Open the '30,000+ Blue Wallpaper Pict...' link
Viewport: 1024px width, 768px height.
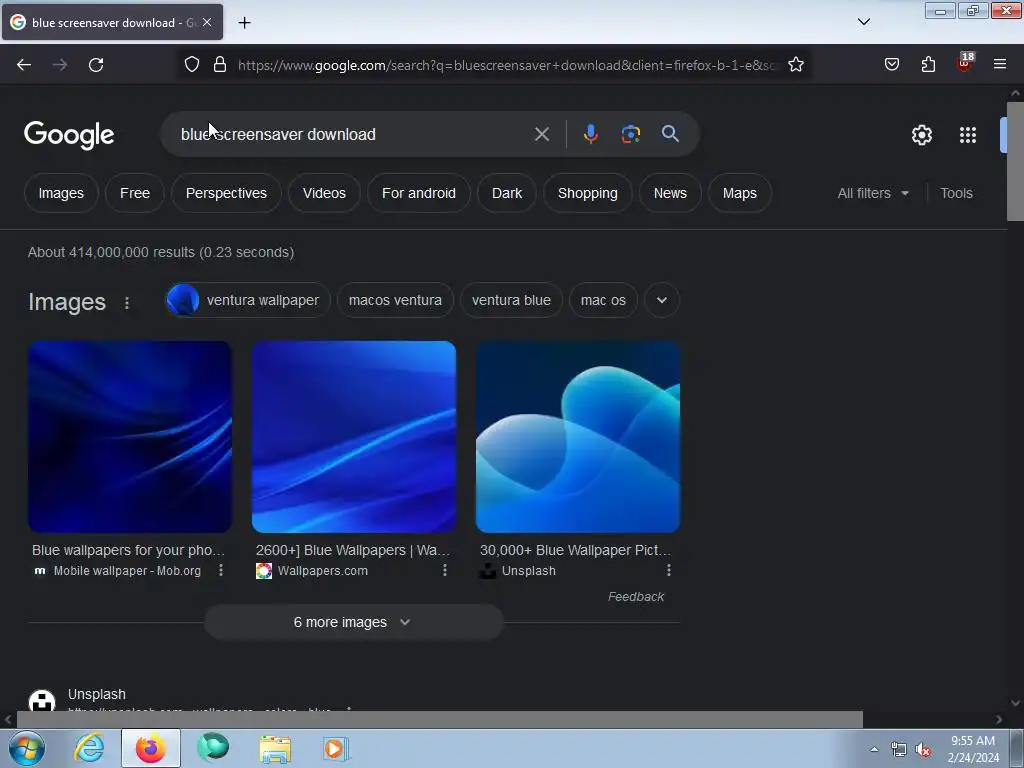(575, 550)
